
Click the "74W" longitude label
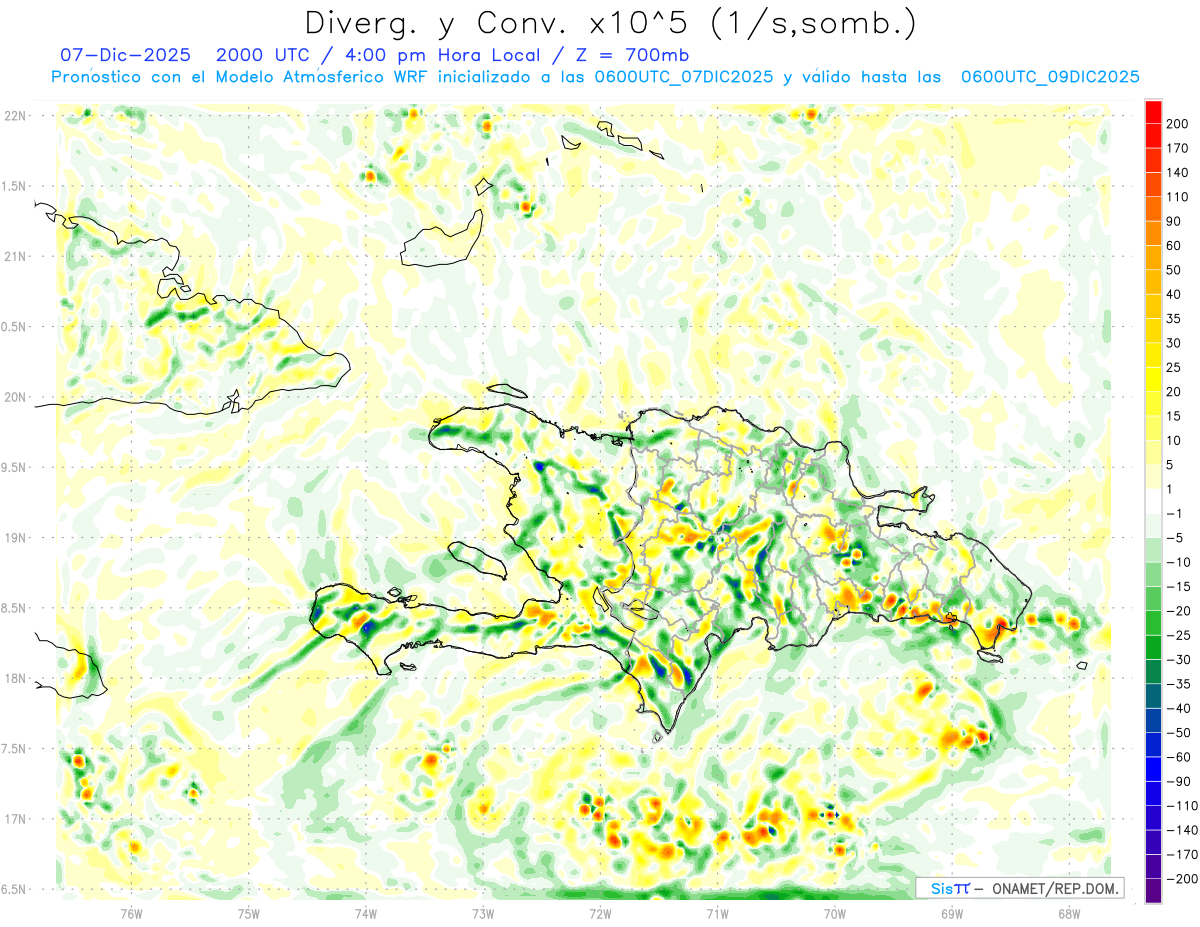pyautogui.click(x=366, y=912)
